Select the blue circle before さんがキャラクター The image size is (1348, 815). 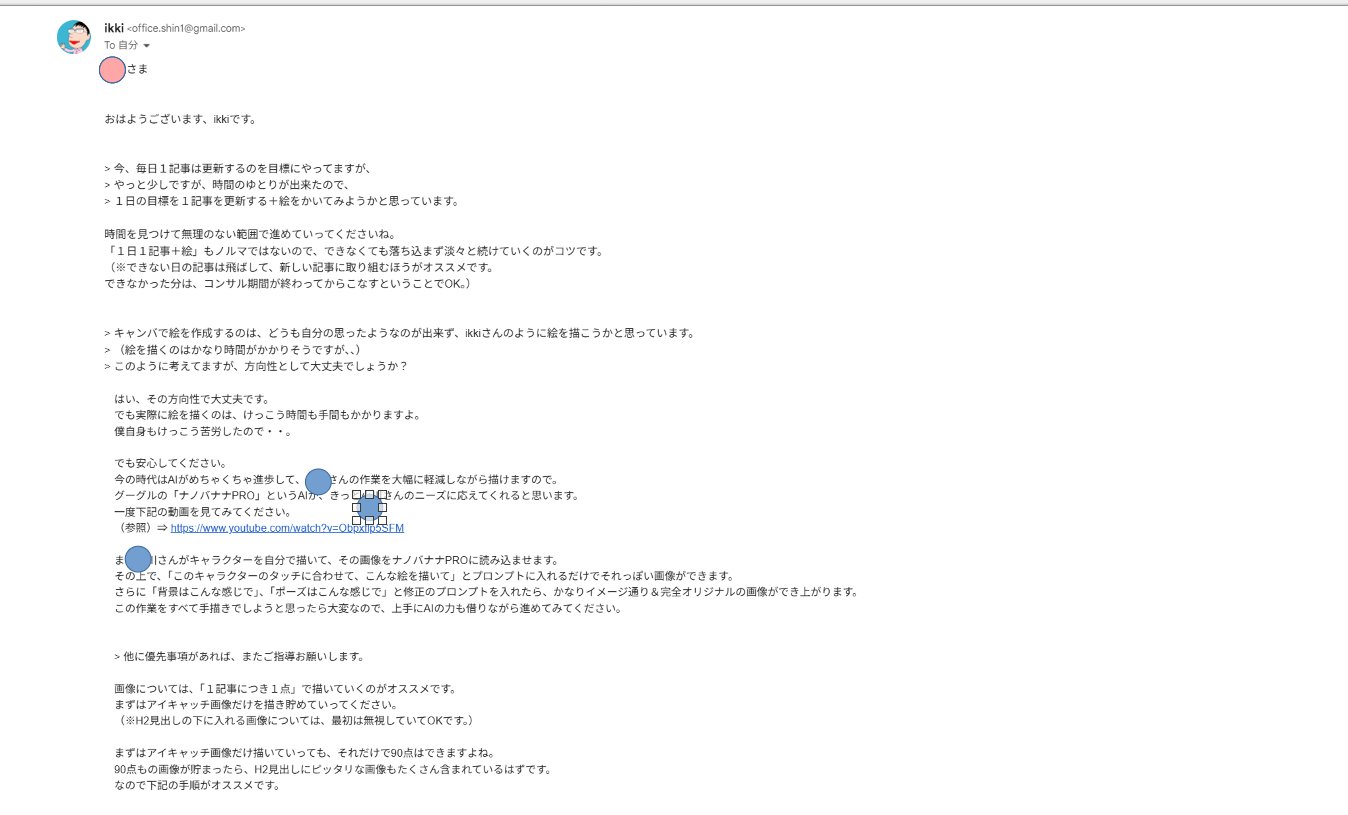[138, 559]
